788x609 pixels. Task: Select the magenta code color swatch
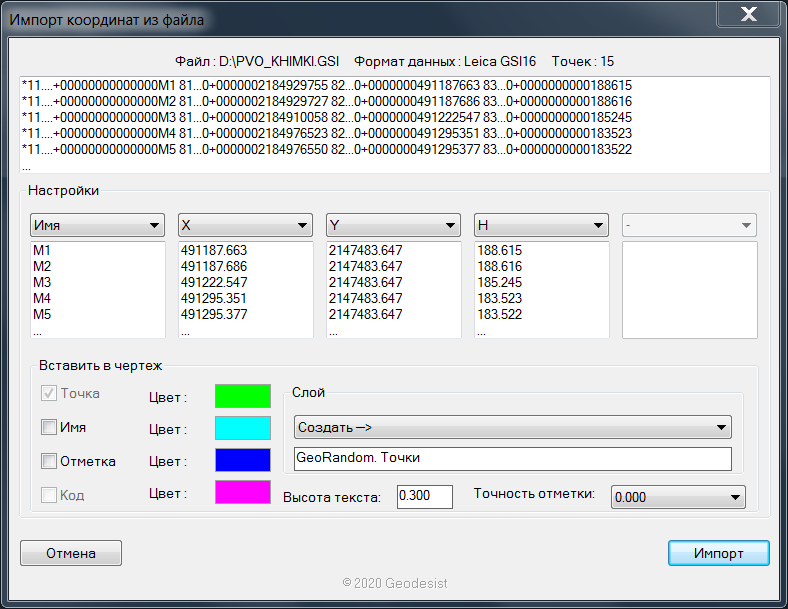click(x=243, y=492)
